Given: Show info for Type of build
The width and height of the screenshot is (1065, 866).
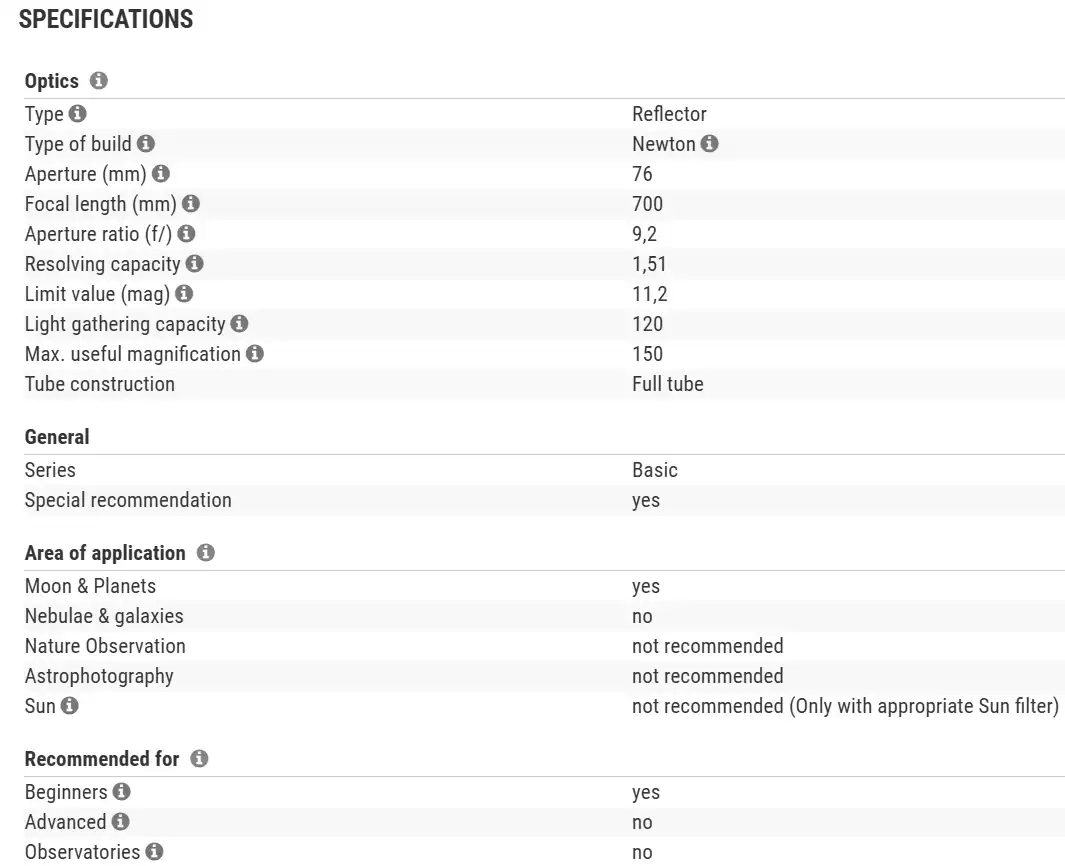Looking at the screenshot, I should 146,144.
